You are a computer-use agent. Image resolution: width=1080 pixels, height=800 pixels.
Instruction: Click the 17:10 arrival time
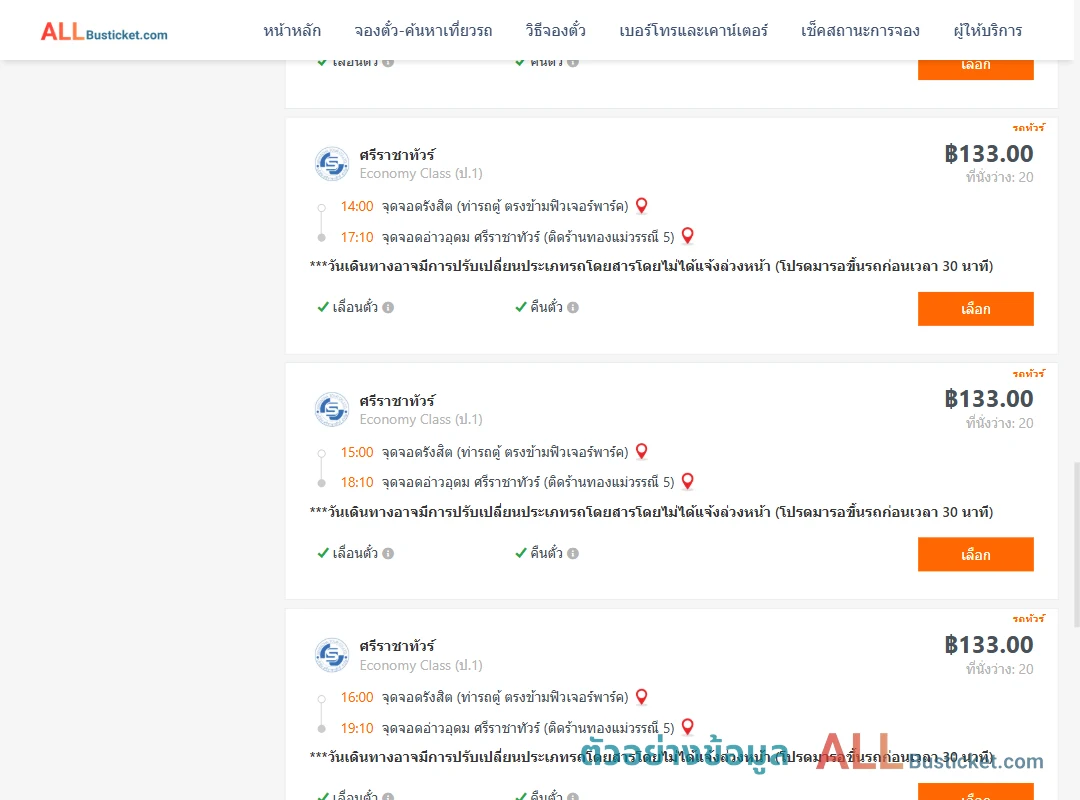coord(357,238)
